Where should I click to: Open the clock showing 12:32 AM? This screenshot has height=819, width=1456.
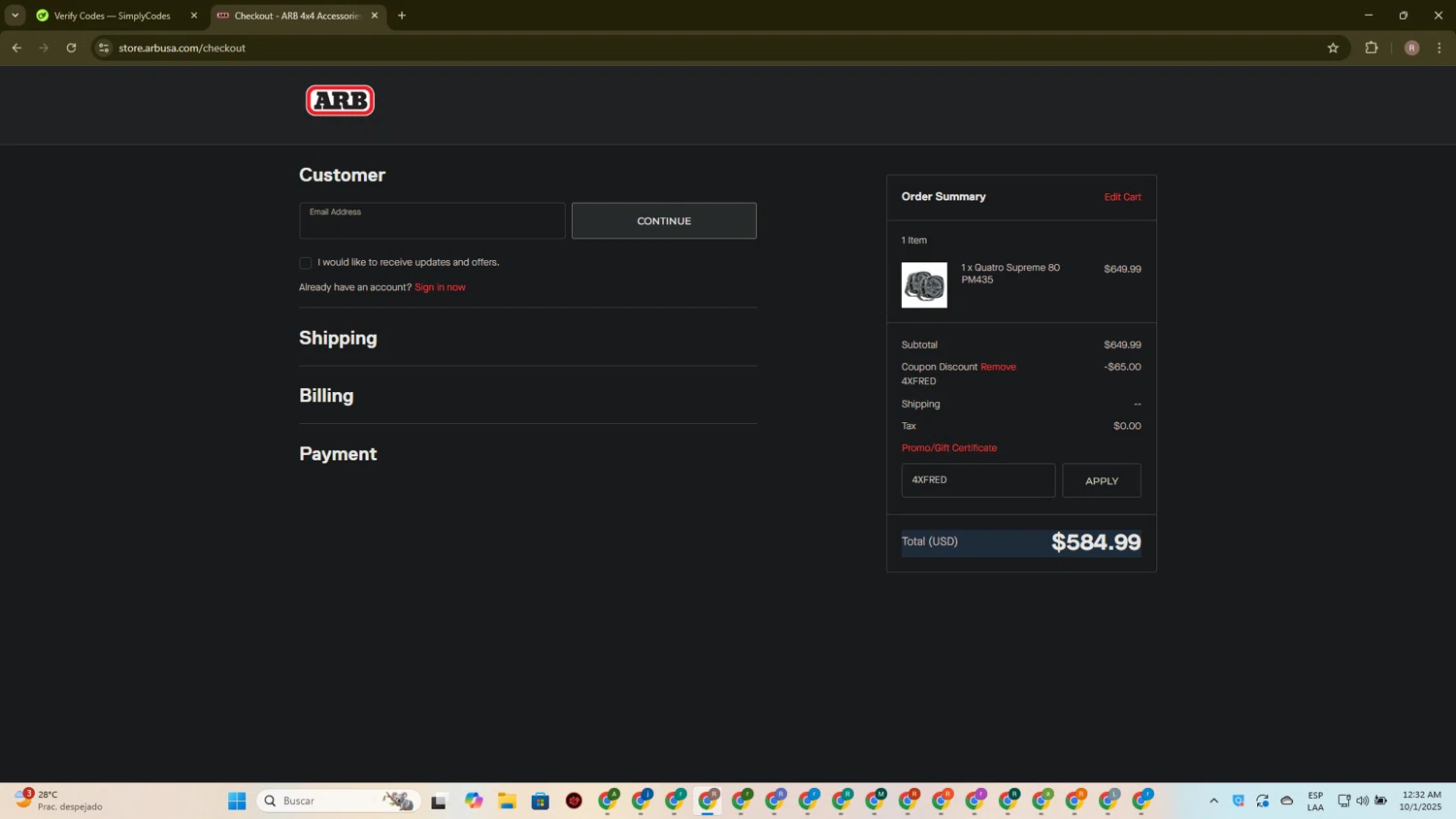(x=1420, y=801)
